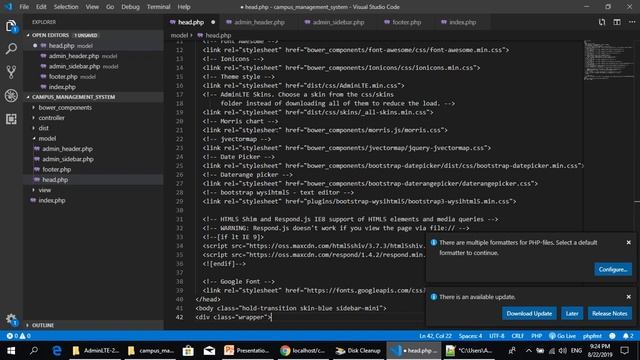The width and height of the screenshot is (640, 360).
Task: Click the Open Changes icon in editor toolbar
Action: pyautogui.click(x=602, y=22)
